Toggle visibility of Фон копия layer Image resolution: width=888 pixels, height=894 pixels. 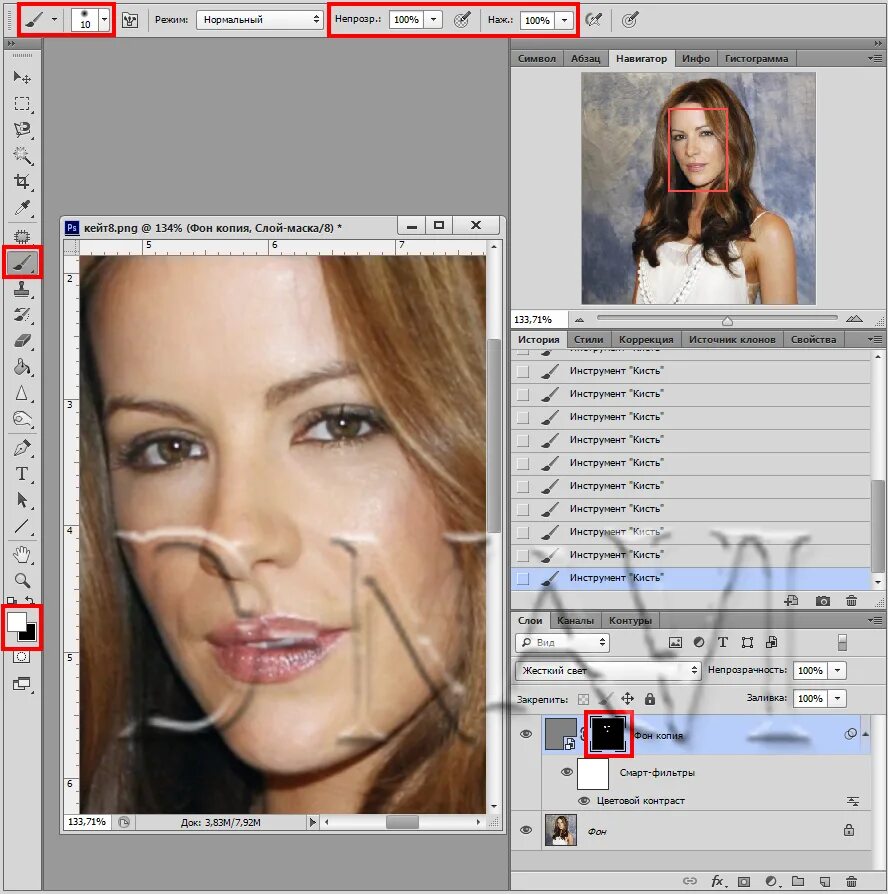[x=526, y=734]
